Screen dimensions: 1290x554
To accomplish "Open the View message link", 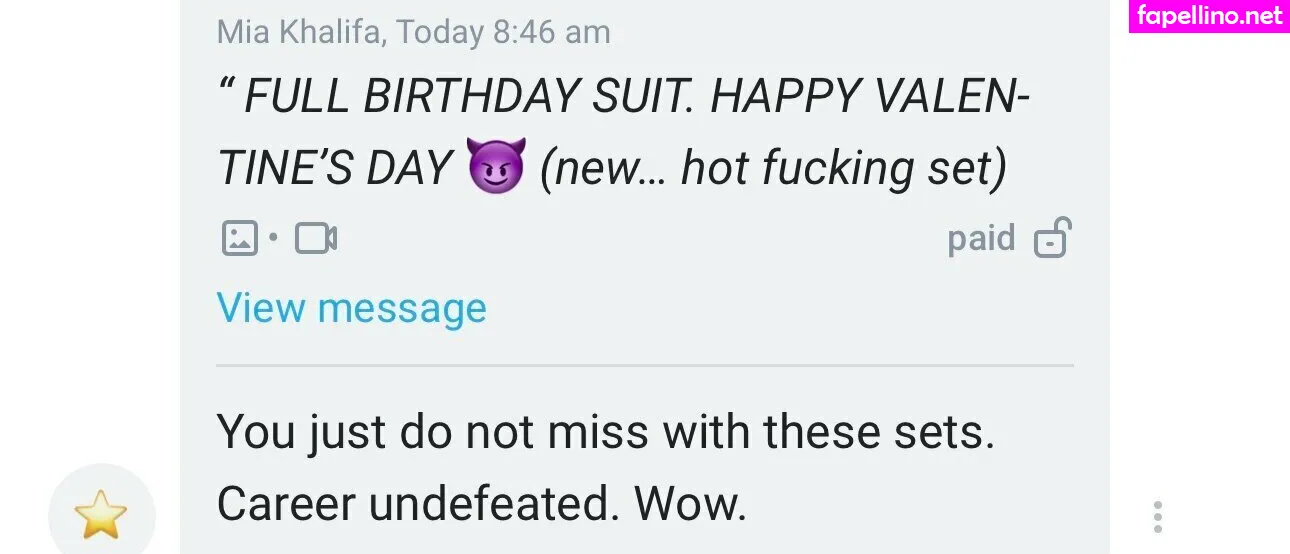I will [351, 308].
